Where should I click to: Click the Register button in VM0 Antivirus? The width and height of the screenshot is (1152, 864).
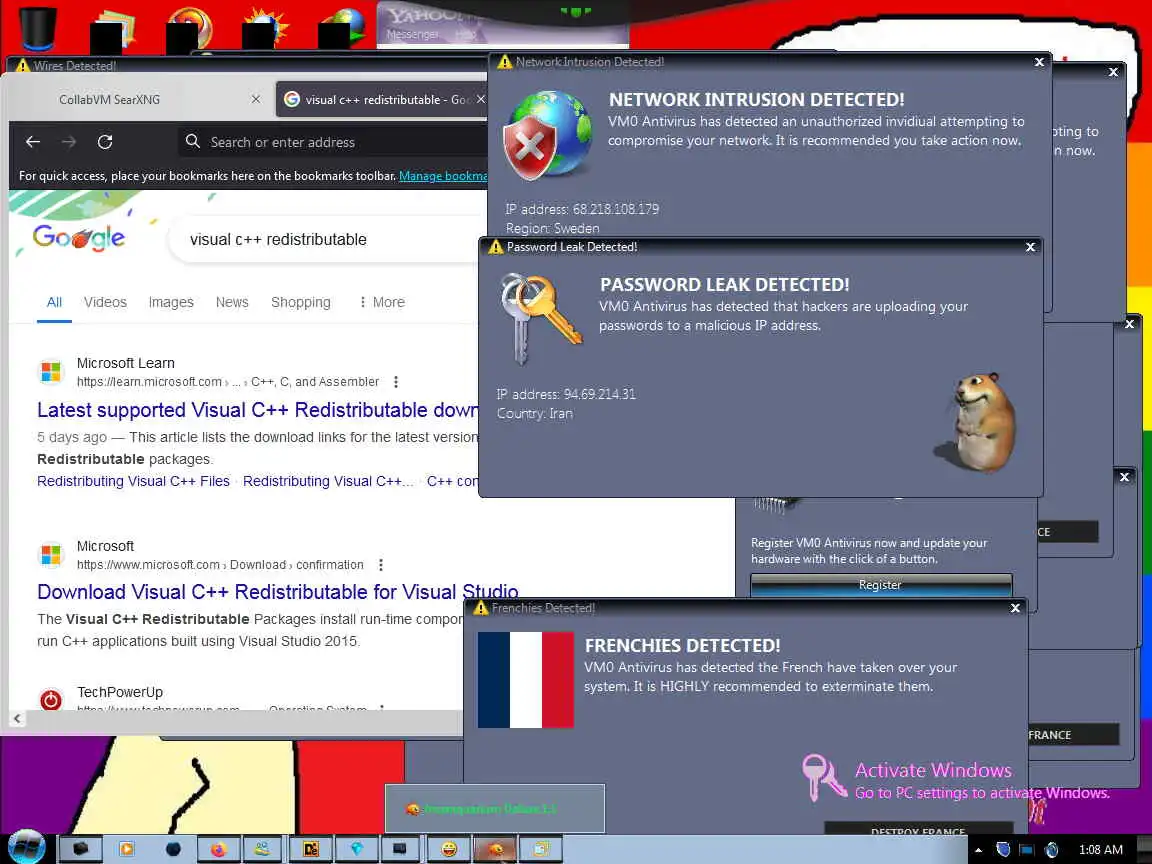[881, 585]
